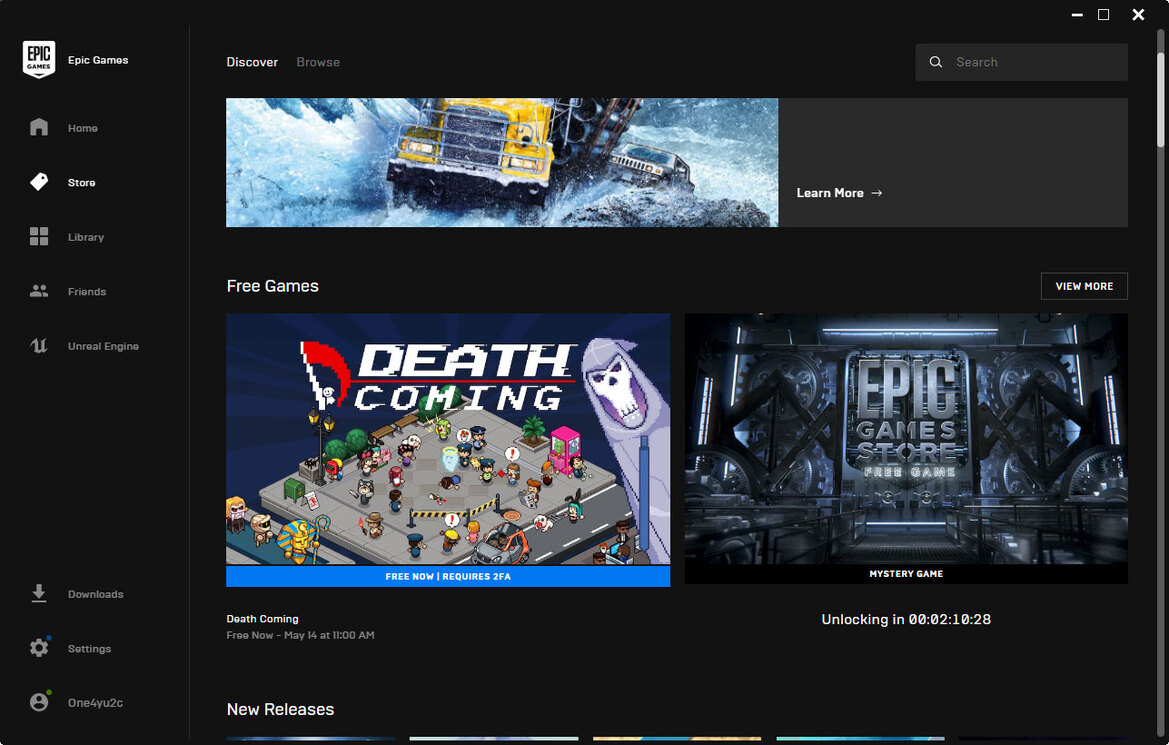Open Settings label in sidebar
This screenshot has height=745, width=1169.
pos(89,649)
